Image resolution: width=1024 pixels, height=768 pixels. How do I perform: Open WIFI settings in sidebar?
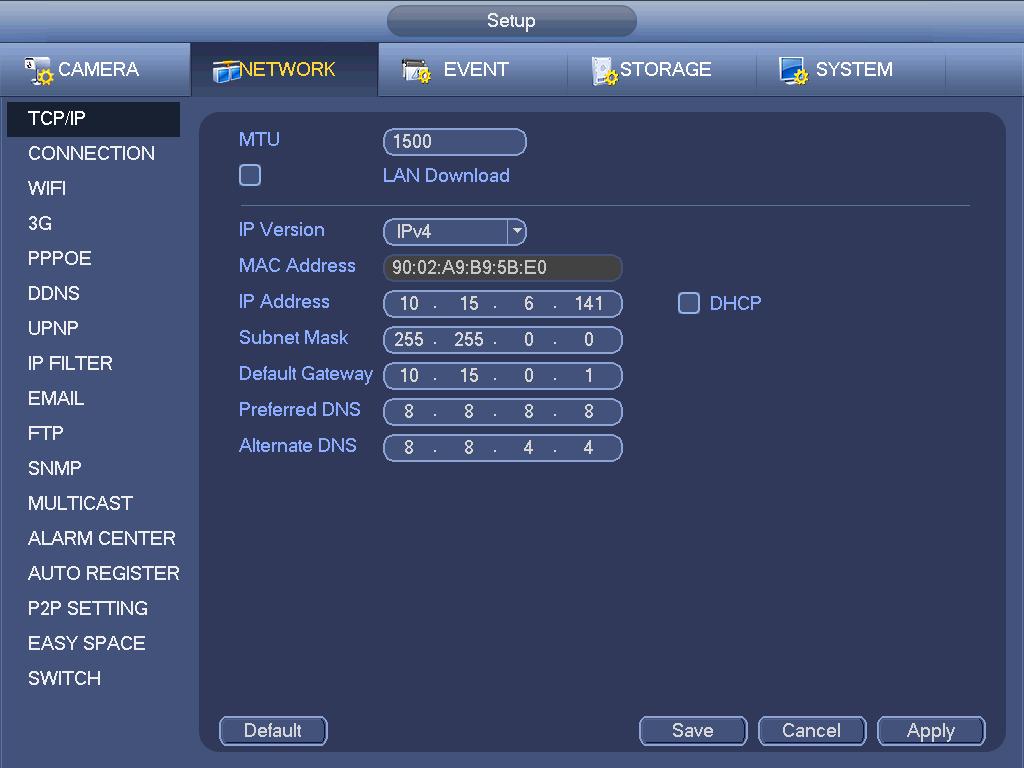point(47,189)
